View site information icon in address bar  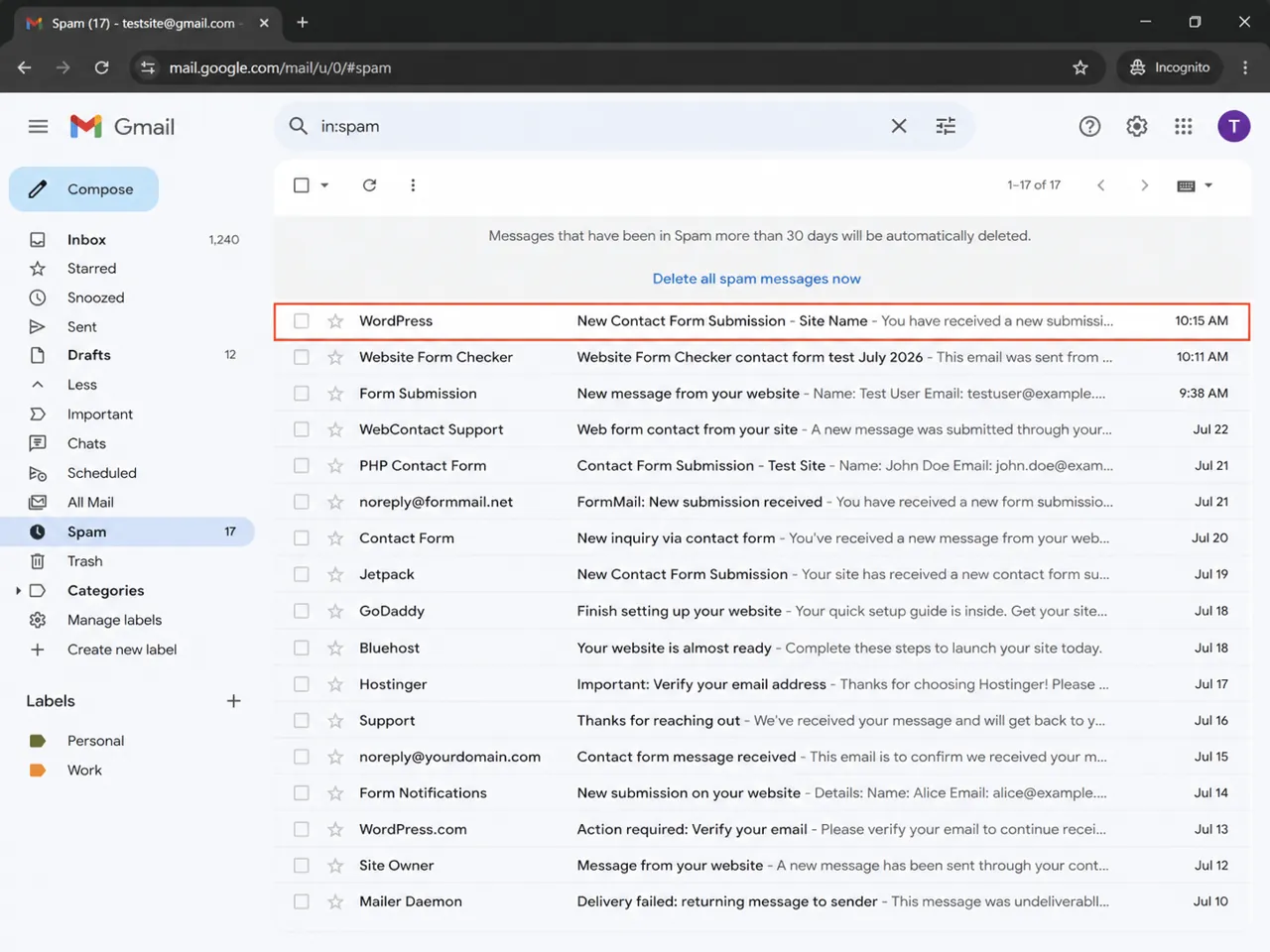click(148, 67)
